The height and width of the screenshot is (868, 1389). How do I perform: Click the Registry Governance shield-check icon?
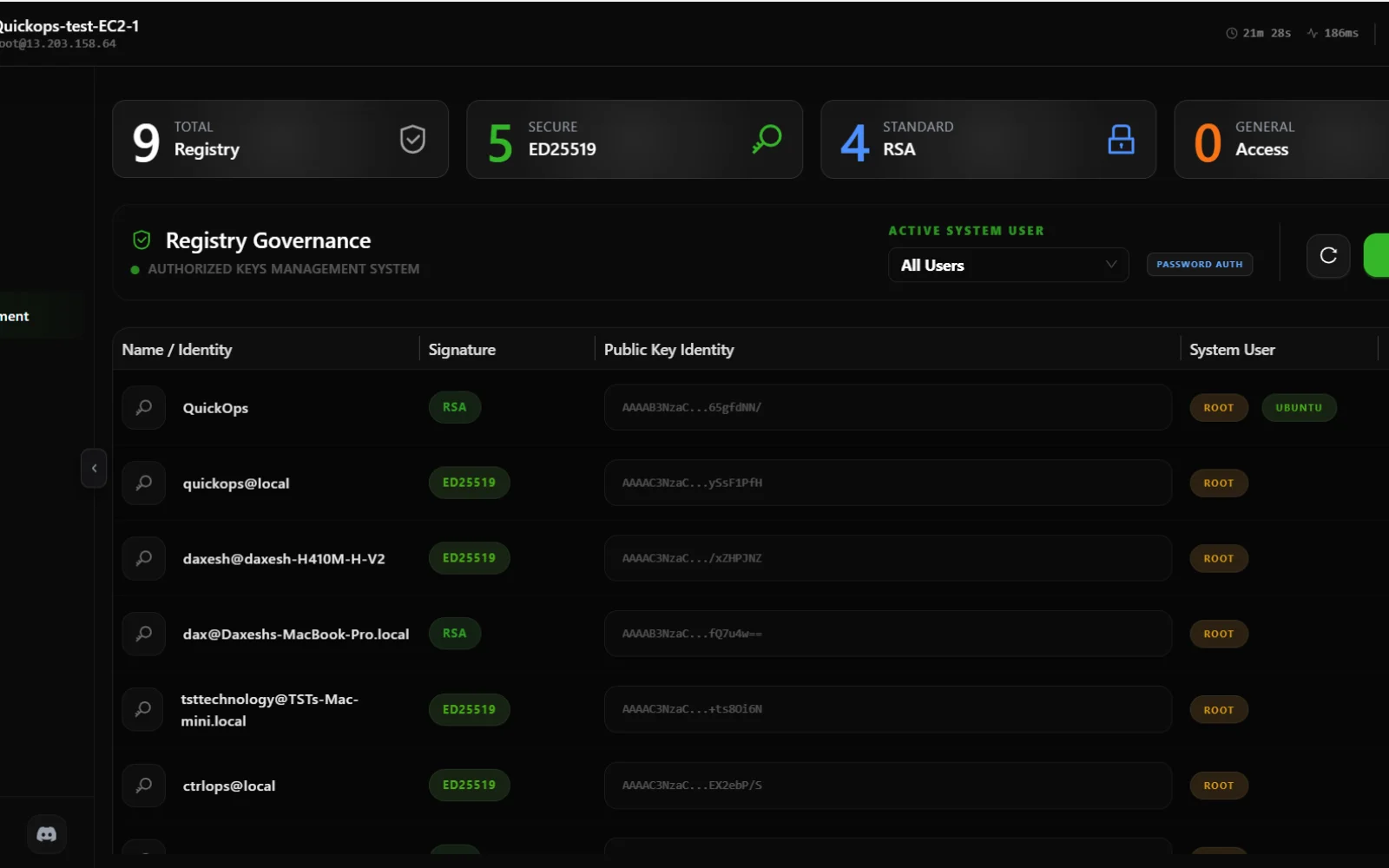pyautogui.click(x=142, y=240)
